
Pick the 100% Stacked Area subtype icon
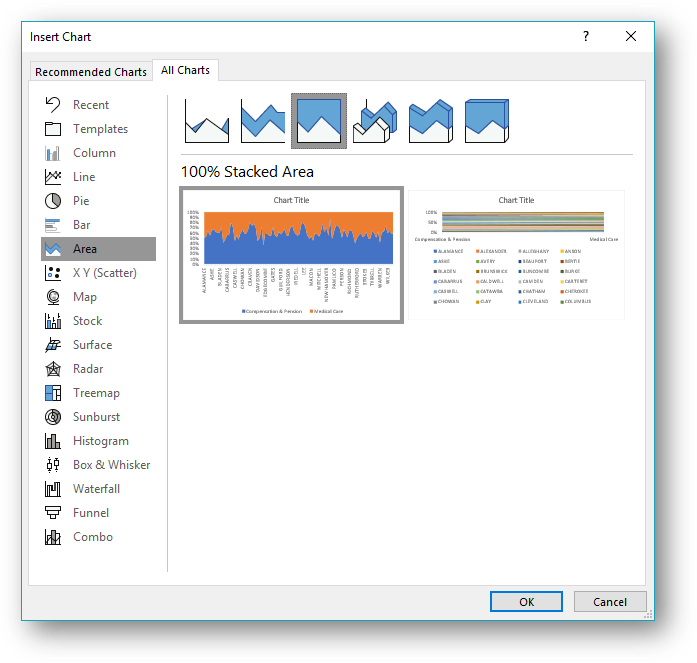(x=319, y=121)
